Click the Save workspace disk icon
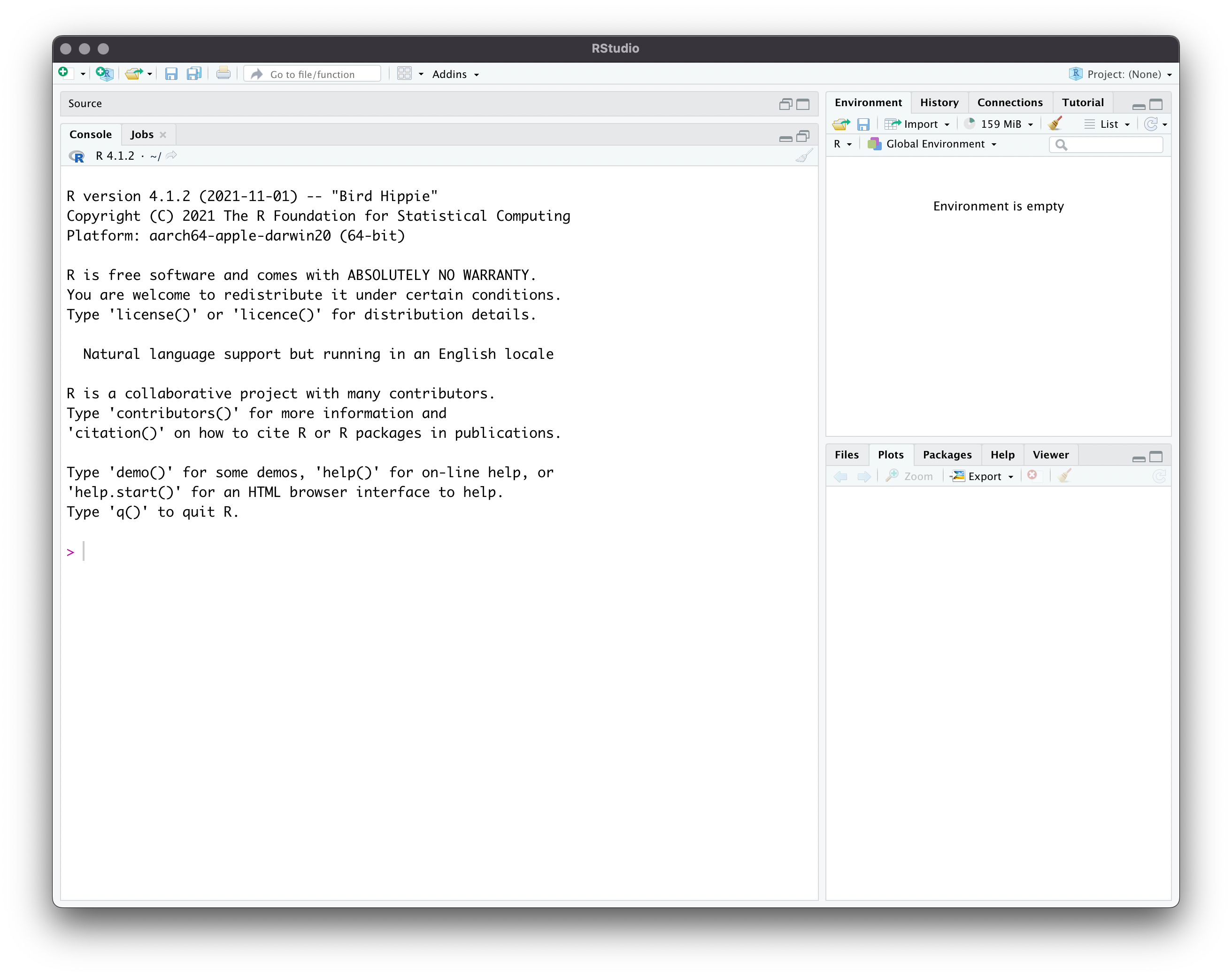 tap(863, 124)
